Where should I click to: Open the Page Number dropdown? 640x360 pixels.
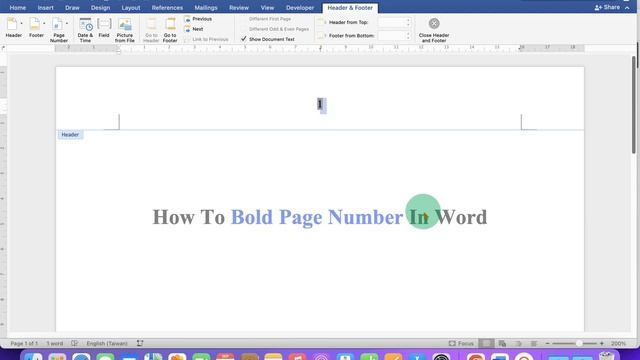(59, 30)
